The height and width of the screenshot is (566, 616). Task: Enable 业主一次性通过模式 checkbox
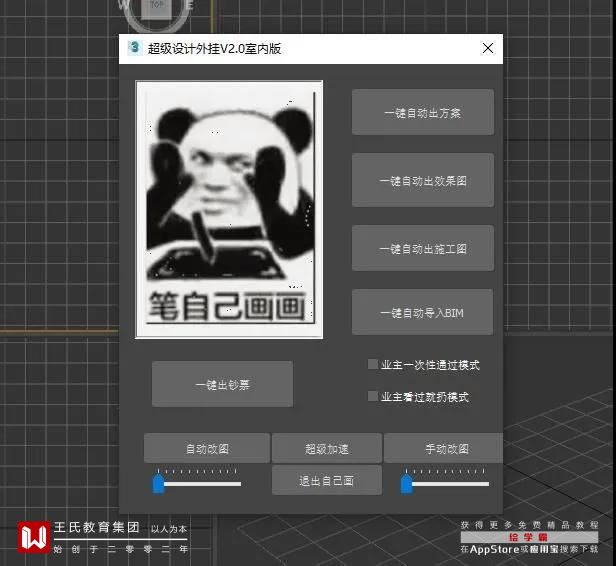coord(372,364)
